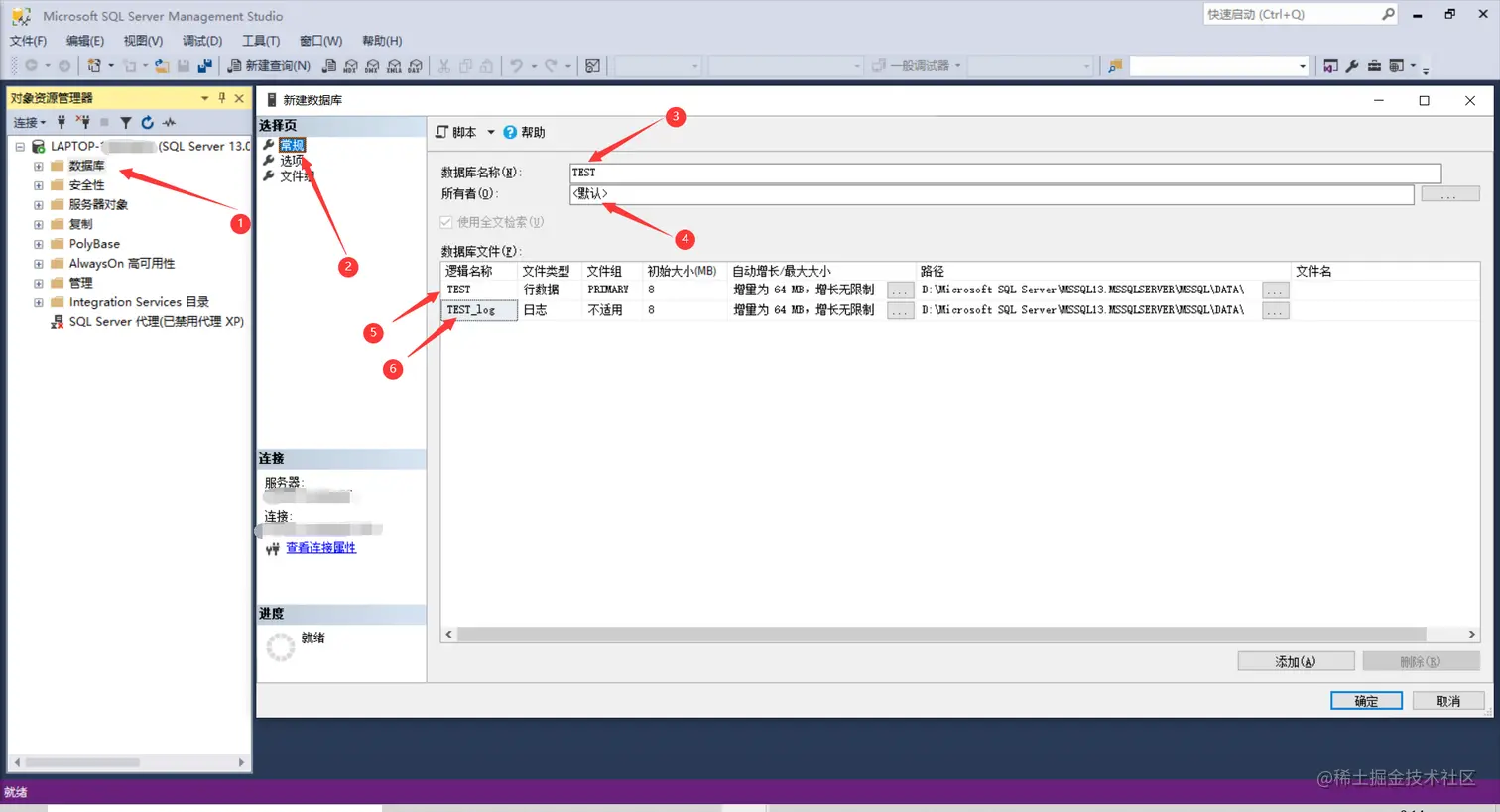Click the Cut scissors icon
Screen dimensions: 1500x812
pos(444,66)
